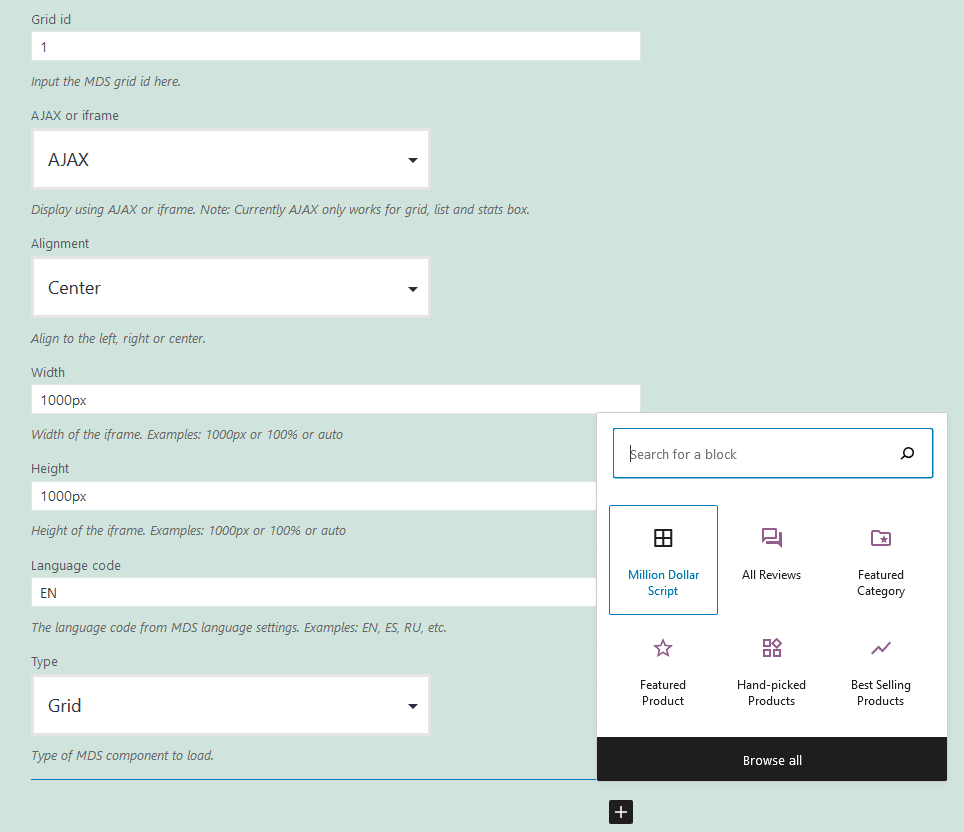Viewport: 964px width, 832px height.
Task: Open the AJAX or iframe dropdown
Action: click(231, 159)
